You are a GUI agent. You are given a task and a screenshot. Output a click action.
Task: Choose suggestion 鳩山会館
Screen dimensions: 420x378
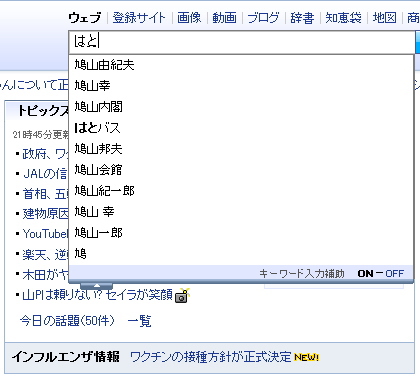pyautogui.click(x=241, y=170)
